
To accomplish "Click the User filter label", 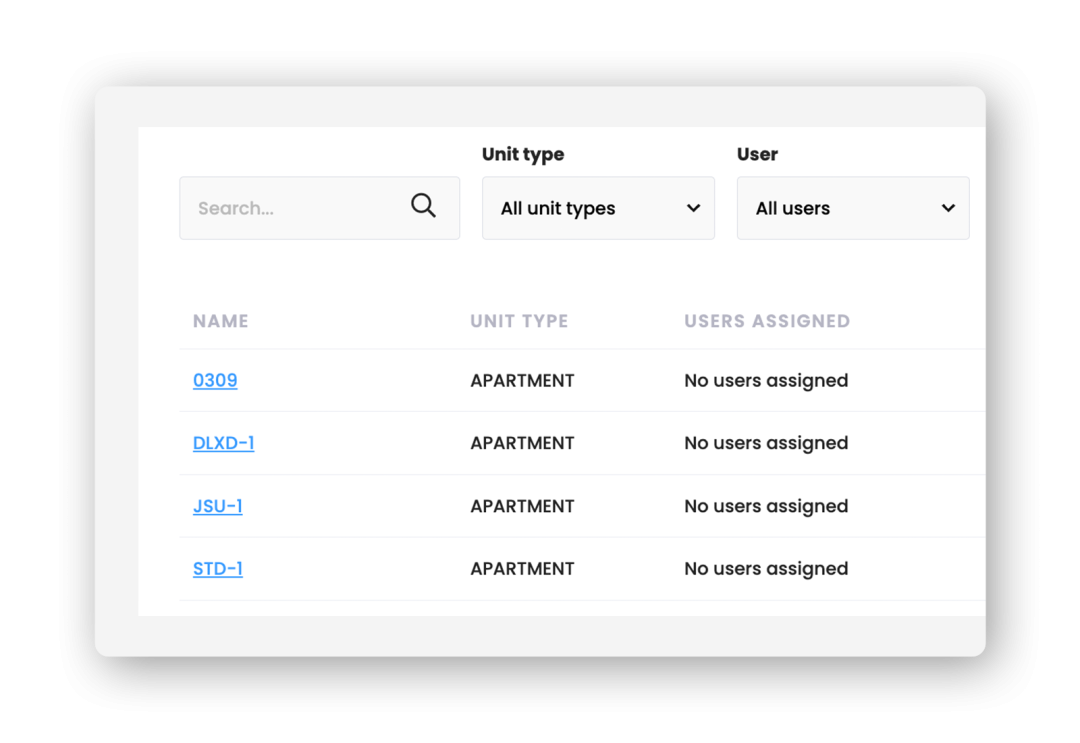I will (757, 154).
